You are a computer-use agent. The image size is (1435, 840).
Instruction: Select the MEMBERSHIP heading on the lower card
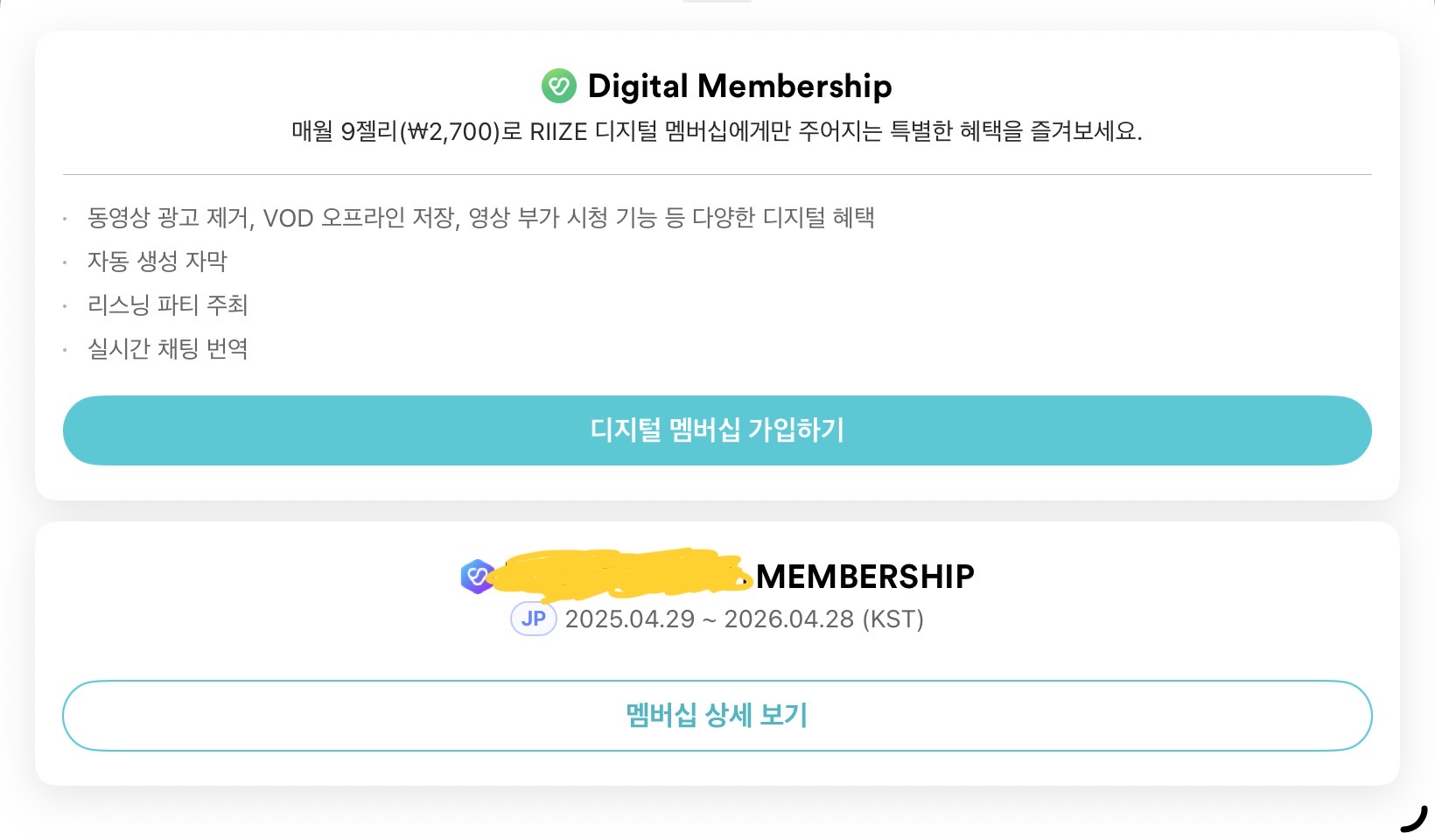[x=867, y=576]
